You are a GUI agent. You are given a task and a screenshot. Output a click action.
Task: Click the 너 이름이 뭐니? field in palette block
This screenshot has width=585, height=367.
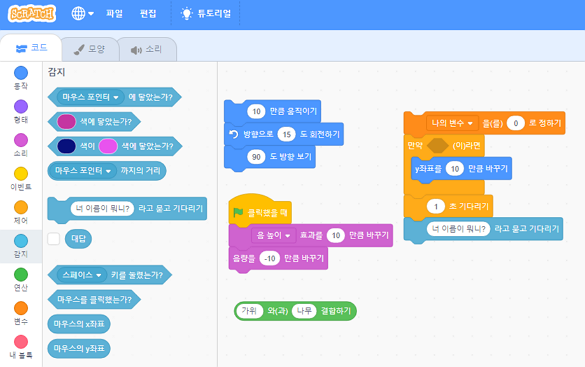102,208
